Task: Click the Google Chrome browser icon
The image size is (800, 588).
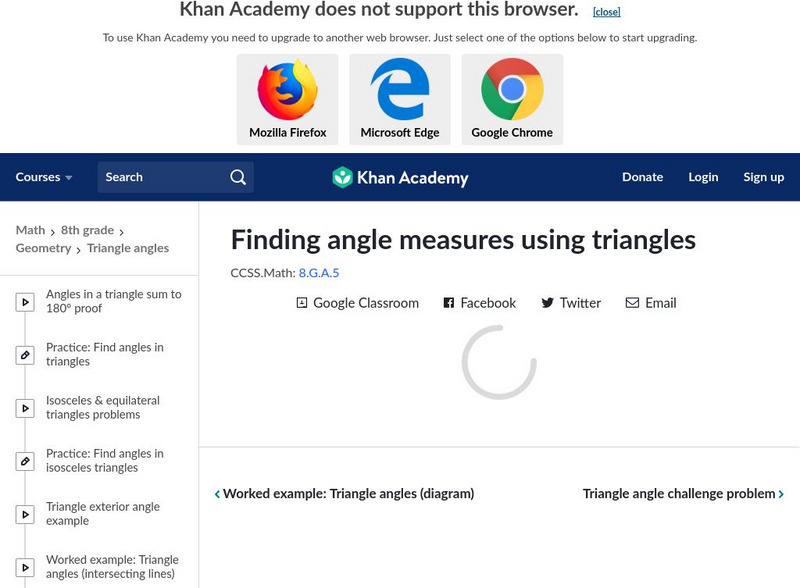Action: (512, 91)
